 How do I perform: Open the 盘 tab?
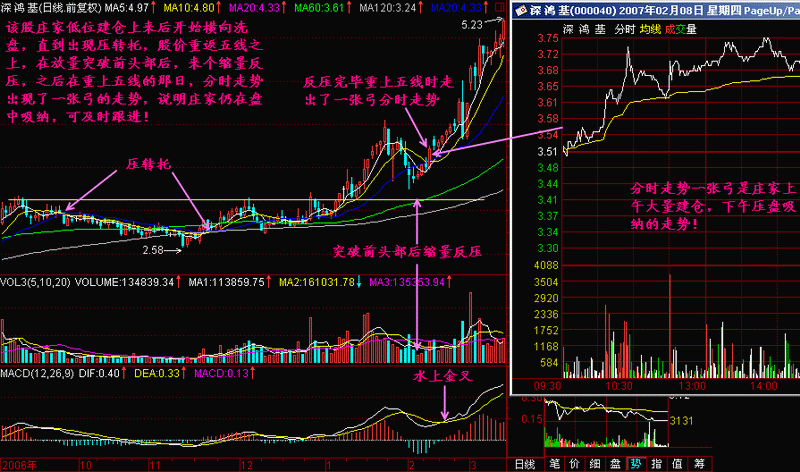click(x=615, y=464)
